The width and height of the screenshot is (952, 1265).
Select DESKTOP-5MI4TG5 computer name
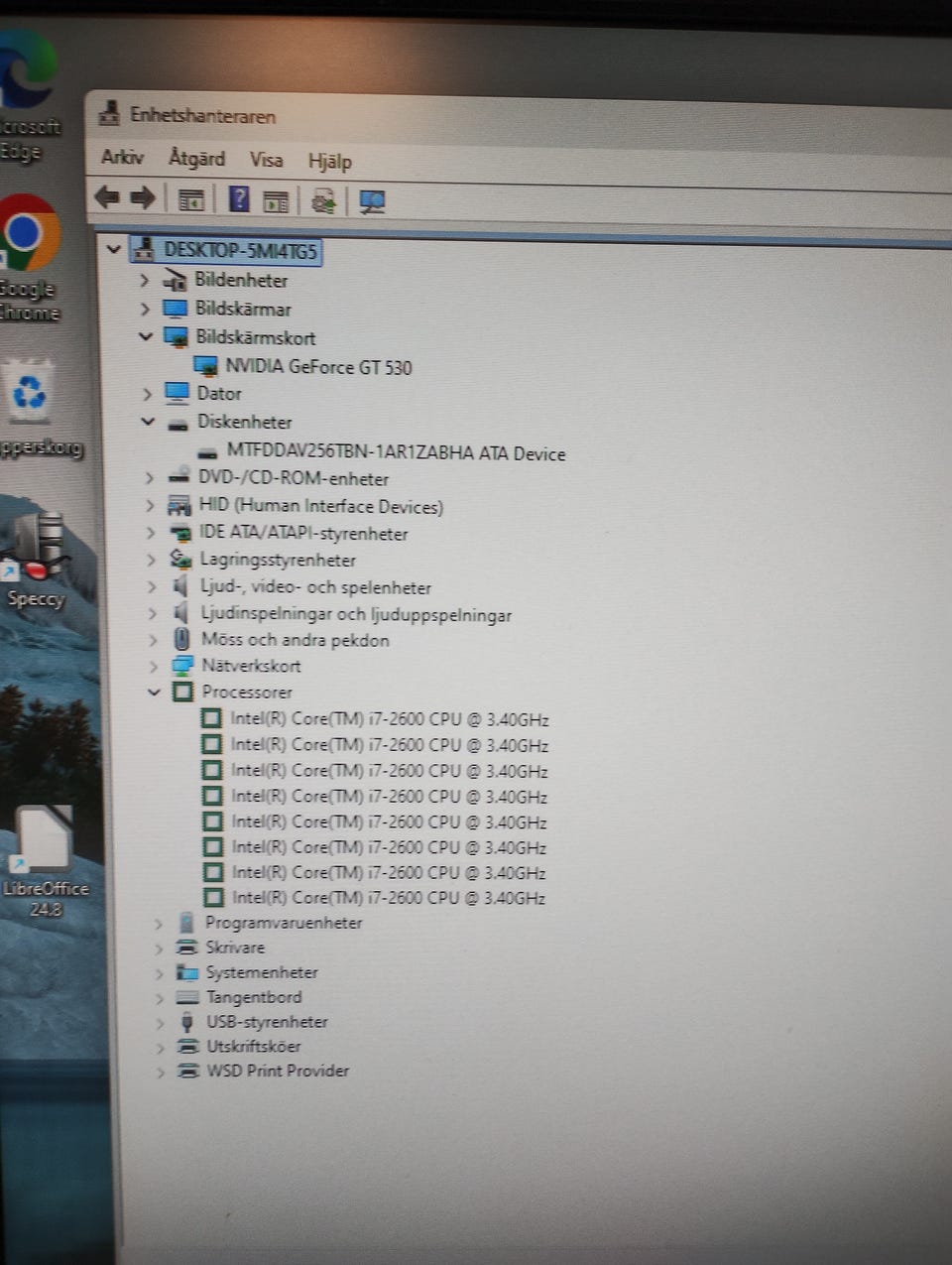tap(241, 250)
